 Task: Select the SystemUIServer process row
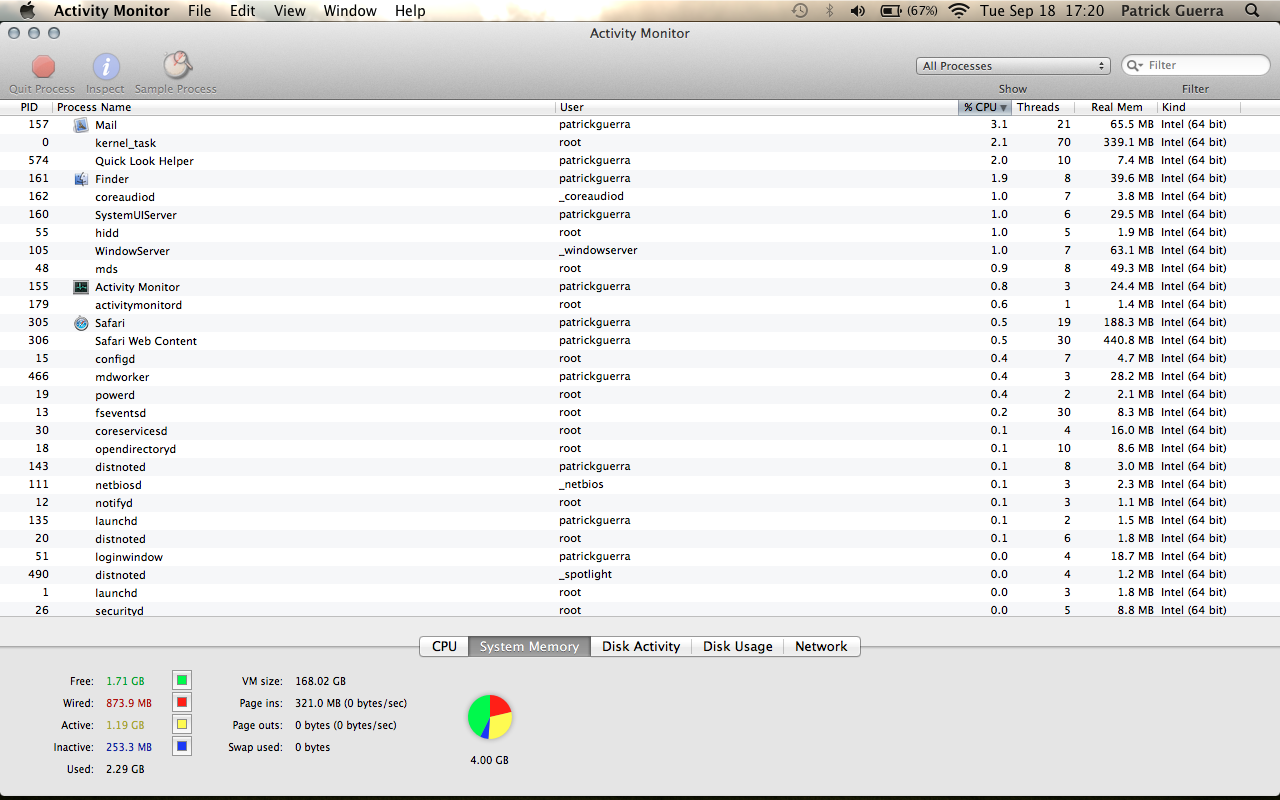(640, 215)
